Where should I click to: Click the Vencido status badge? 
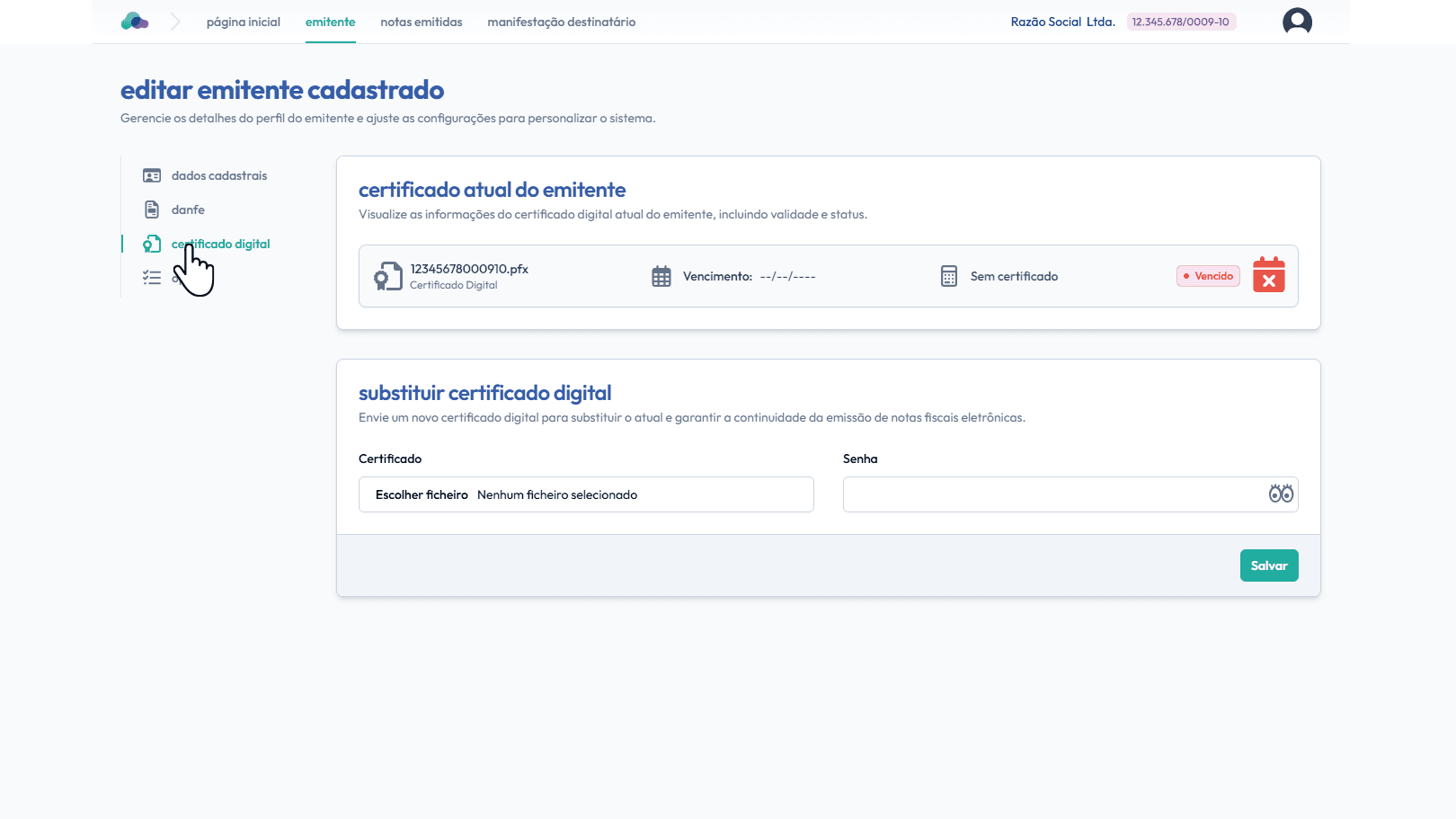point(1208,276)
